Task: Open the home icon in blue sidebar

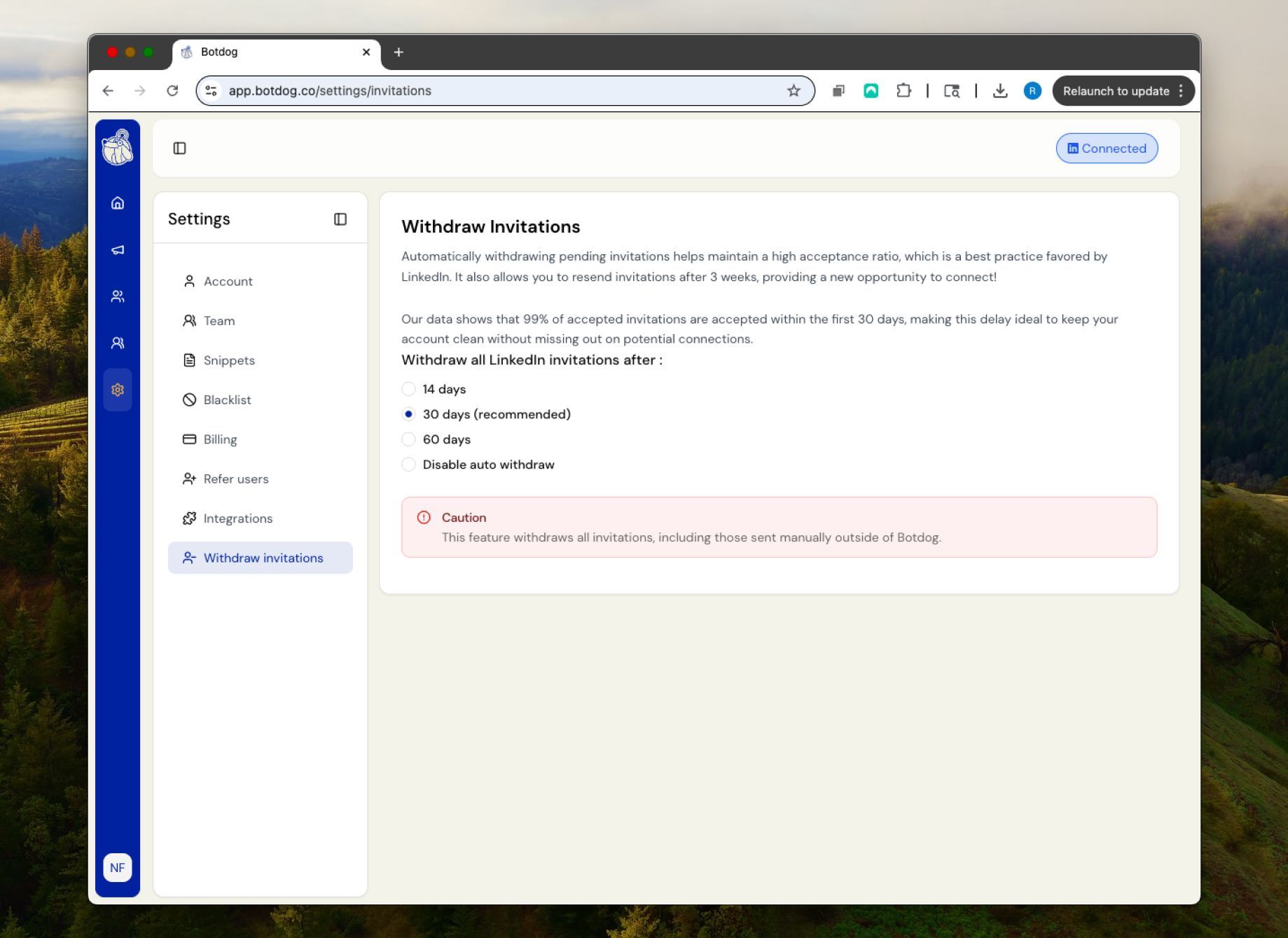Action: tap(118, 203)
